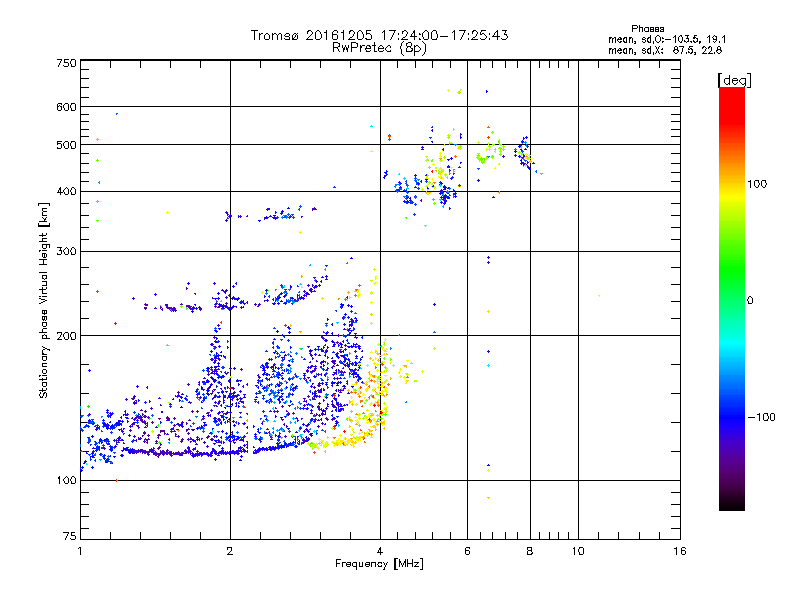Click the plot title 'Tromsø 20161205 17:24:00-17:25:43'
Image resolution: width=800 pixels, height=600 pixels.
(x=379, y=35)
